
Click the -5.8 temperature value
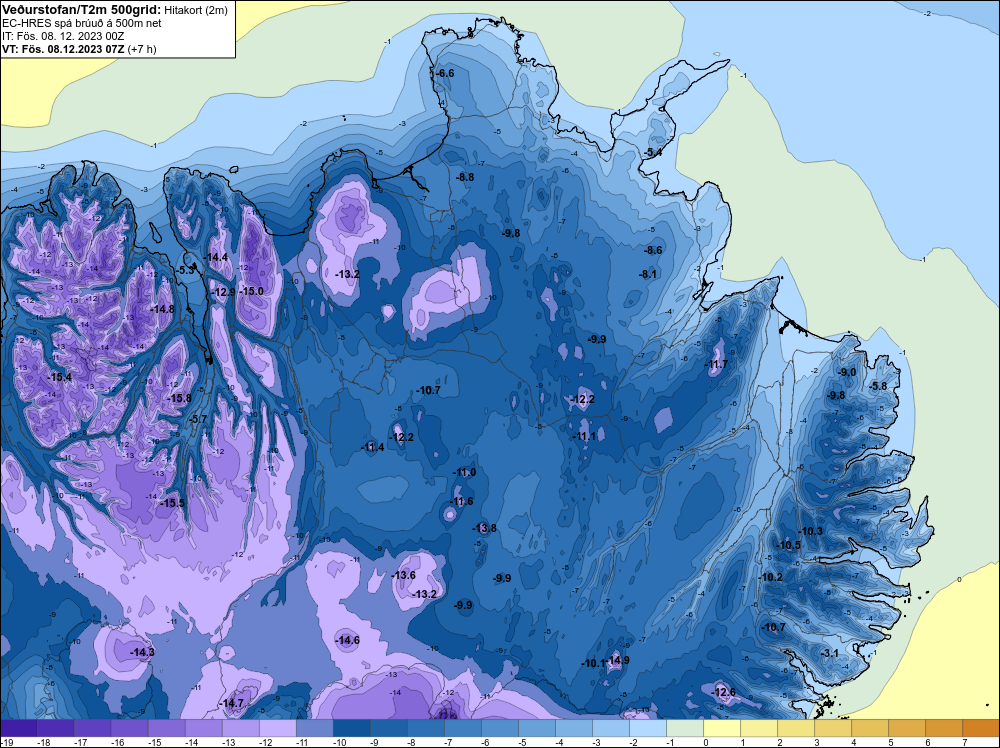click(878, 386)
